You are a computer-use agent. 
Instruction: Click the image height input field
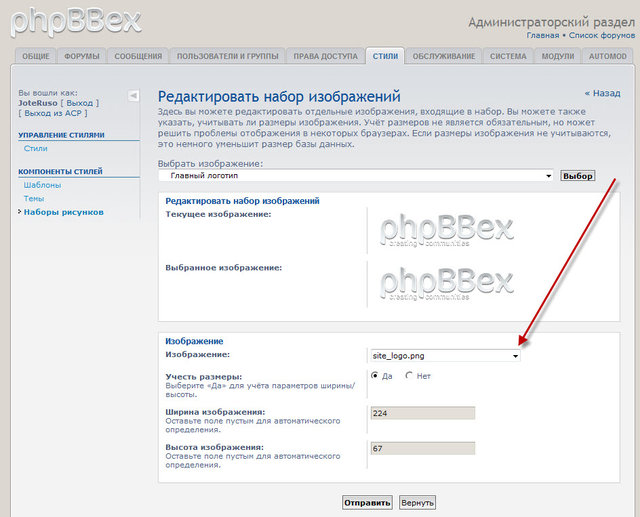[x=421, y=449]
